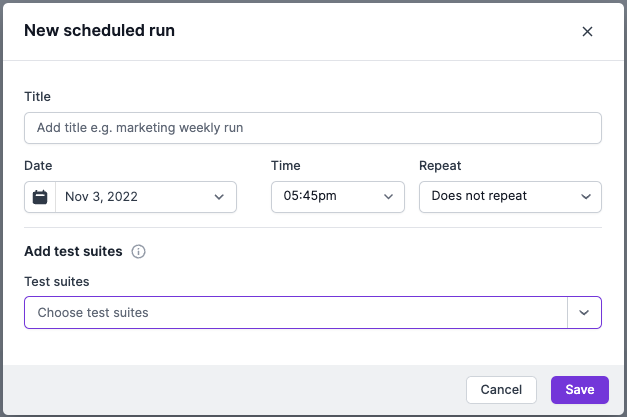Click the Cancel button
Viewport: 627px width, 417px height.
coord(501,390)
